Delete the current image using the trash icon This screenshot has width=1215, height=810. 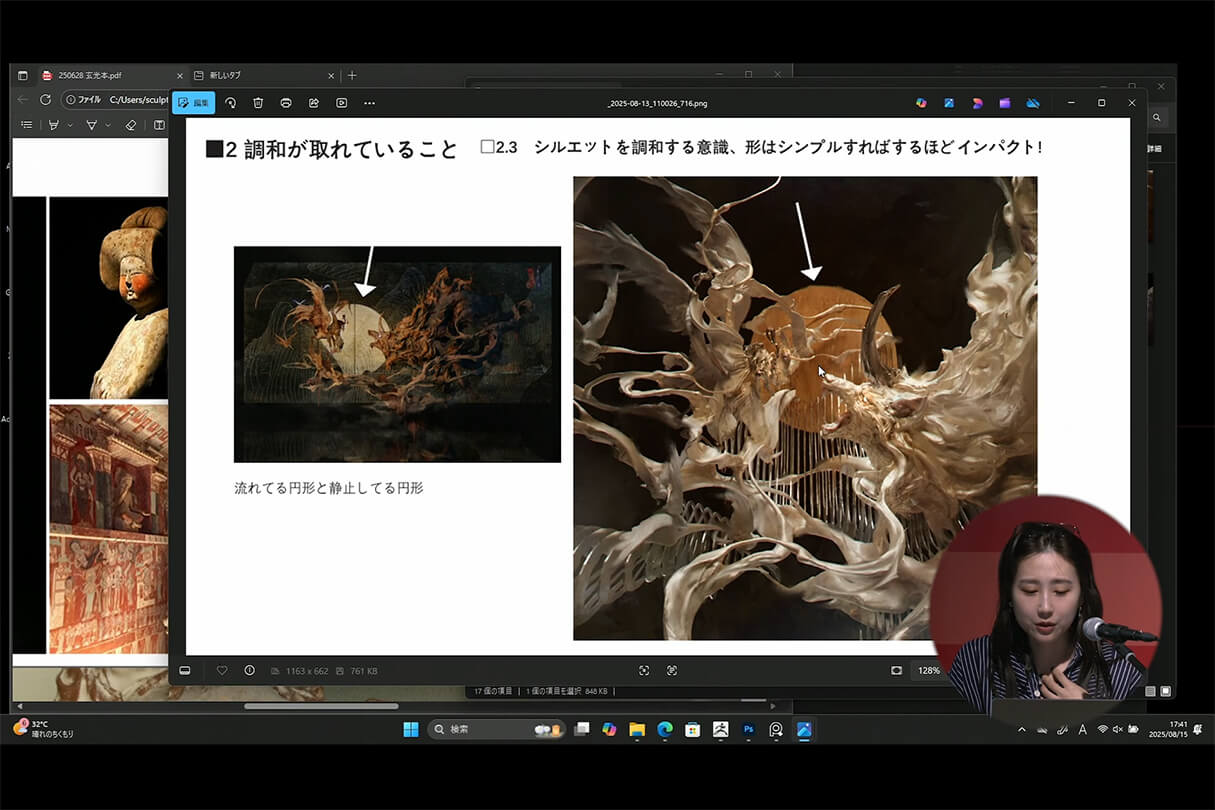(258, 102)
